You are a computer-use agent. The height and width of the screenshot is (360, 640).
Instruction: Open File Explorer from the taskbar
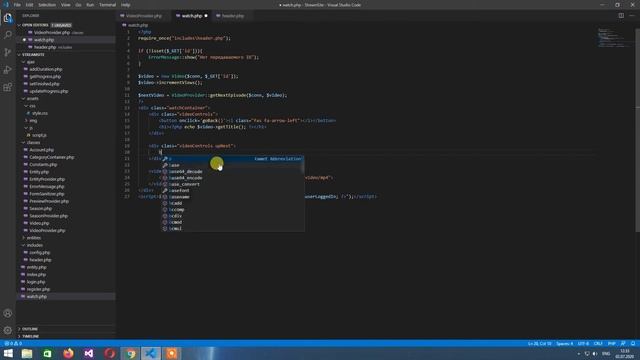(x=27, y=353)
